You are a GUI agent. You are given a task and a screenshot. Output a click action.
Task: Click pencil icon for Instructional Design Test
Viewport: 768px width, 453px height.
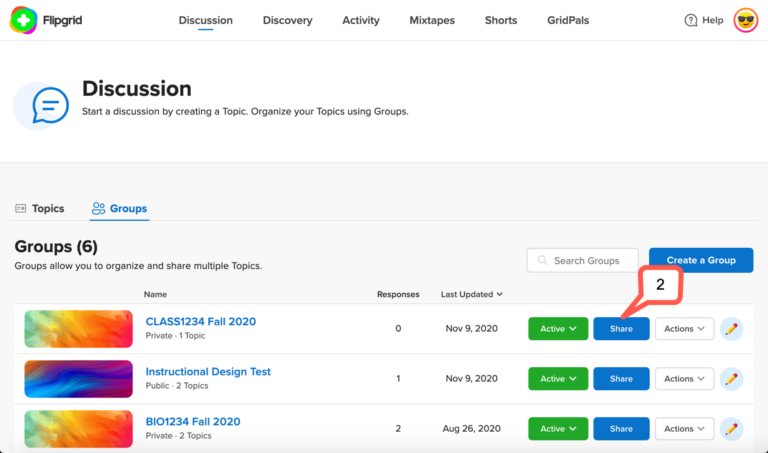pos(731,379)
